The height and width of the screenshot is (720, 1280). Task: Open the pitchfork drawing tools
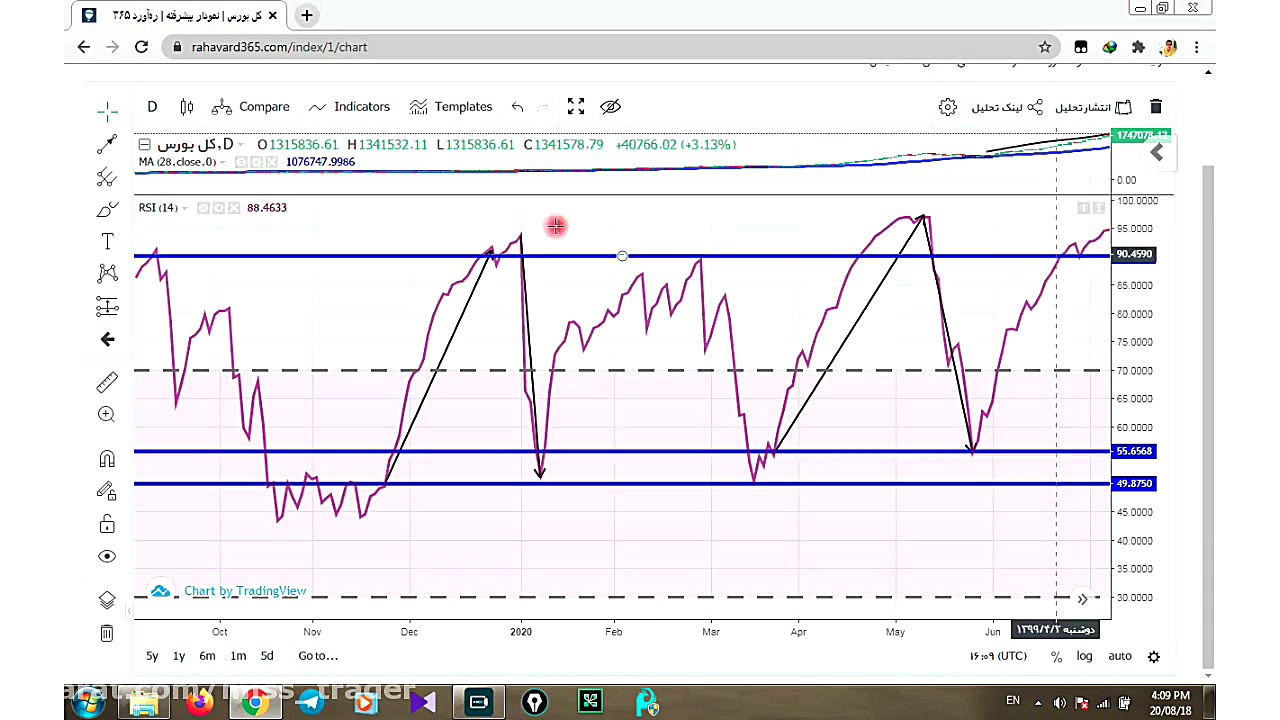(x=107, y=176)
